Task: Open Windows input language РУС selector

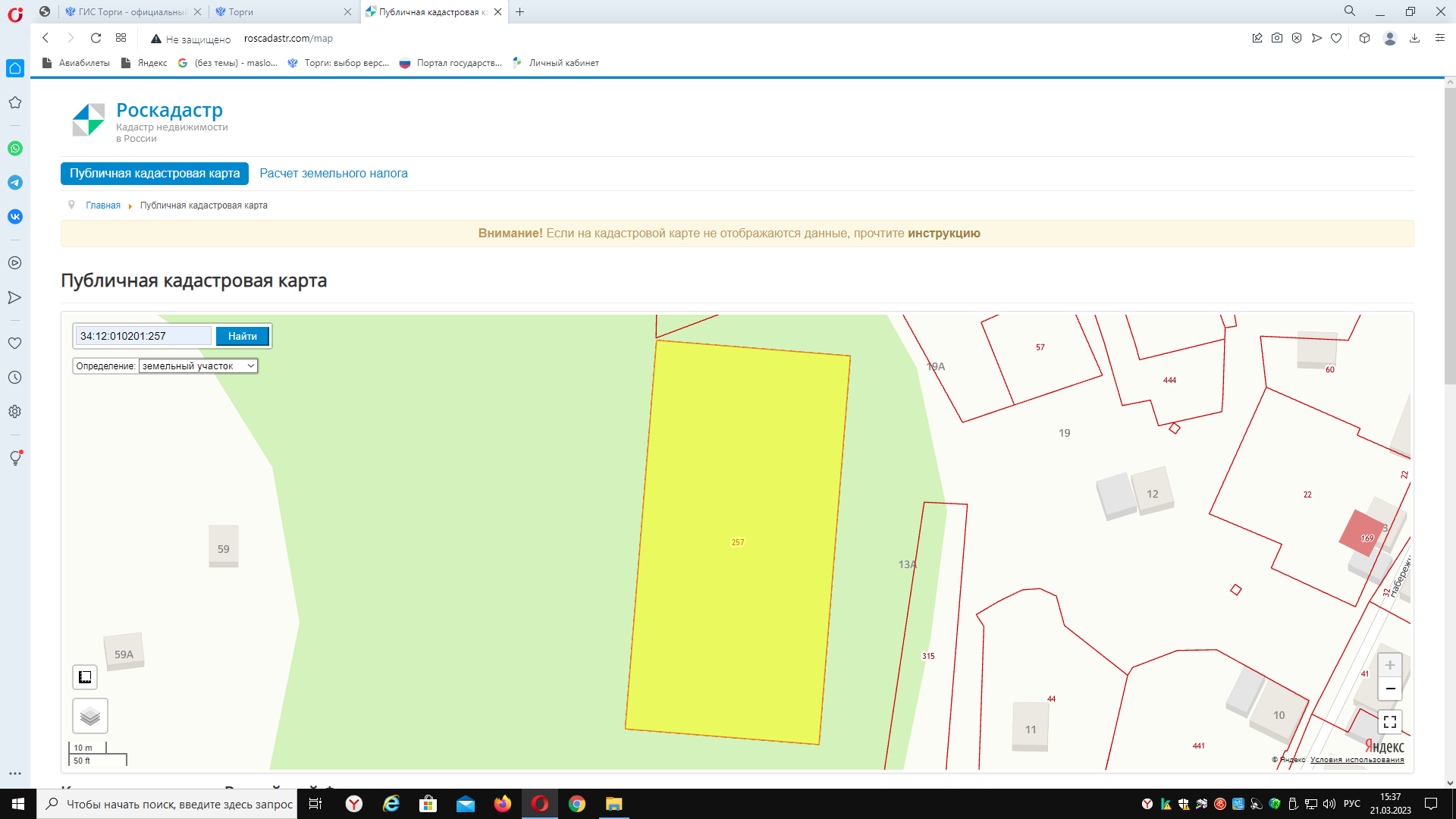Action: tap(1352, 804)
